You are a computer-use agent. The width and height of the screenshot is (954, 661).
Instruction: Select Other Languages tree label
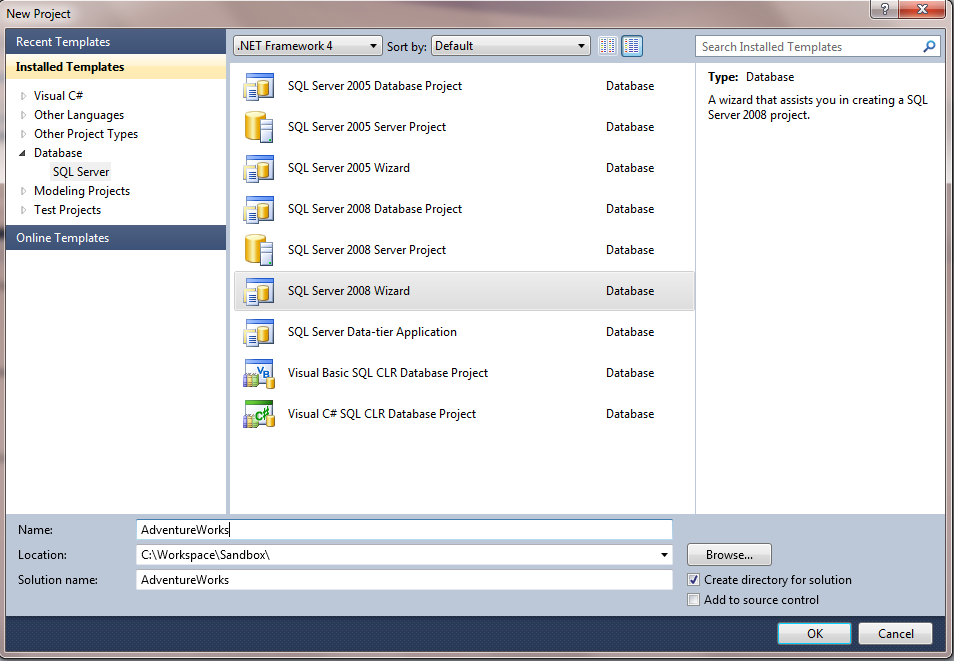pyautogui.click(x=78, y=114)
